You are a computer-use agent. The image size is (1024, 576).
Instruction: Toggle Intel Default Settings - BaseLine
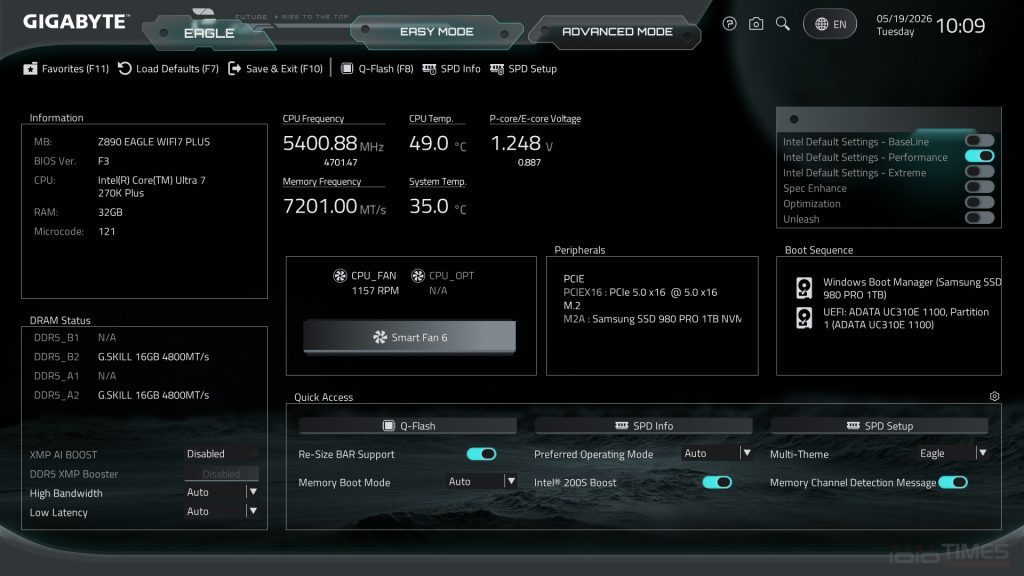(x=980, y=140)
